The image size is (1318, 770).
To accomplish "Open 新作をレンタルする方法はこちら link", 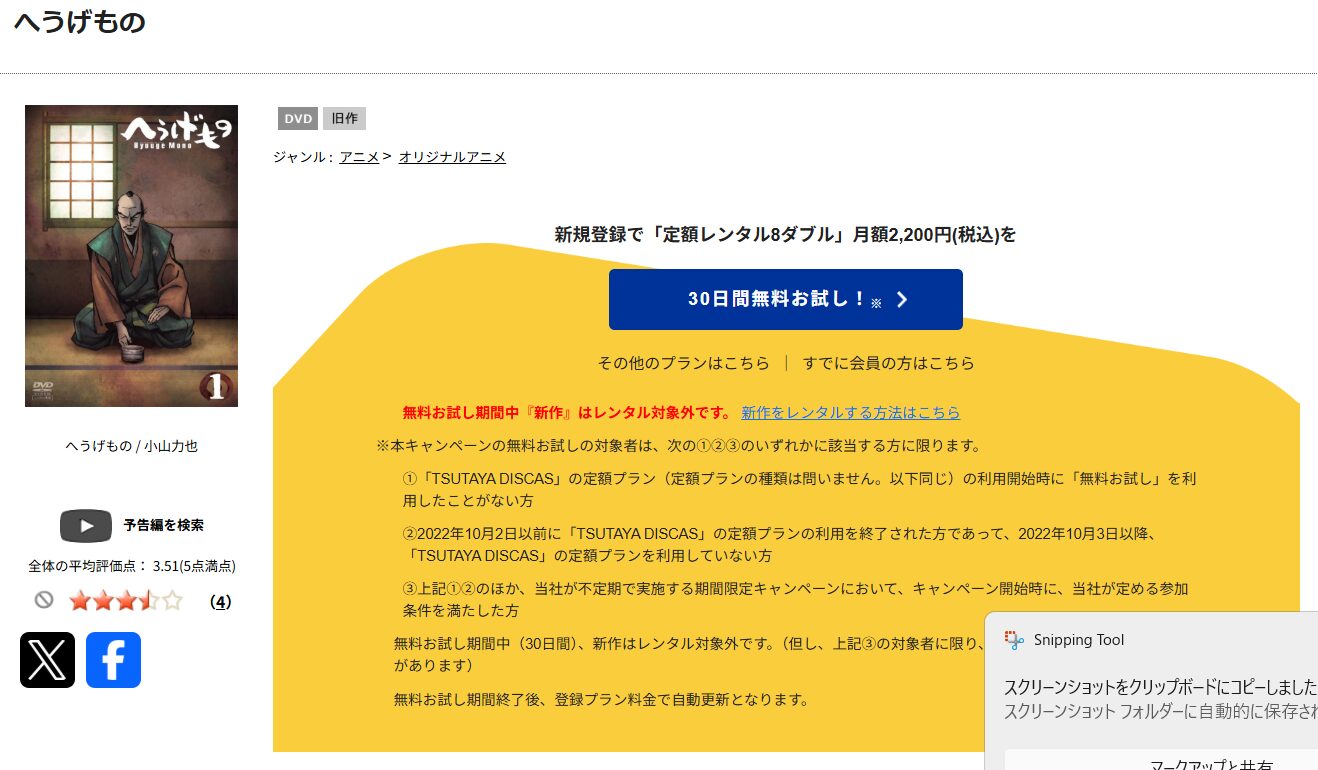I will pyautogui.click(x=850, y=412).
